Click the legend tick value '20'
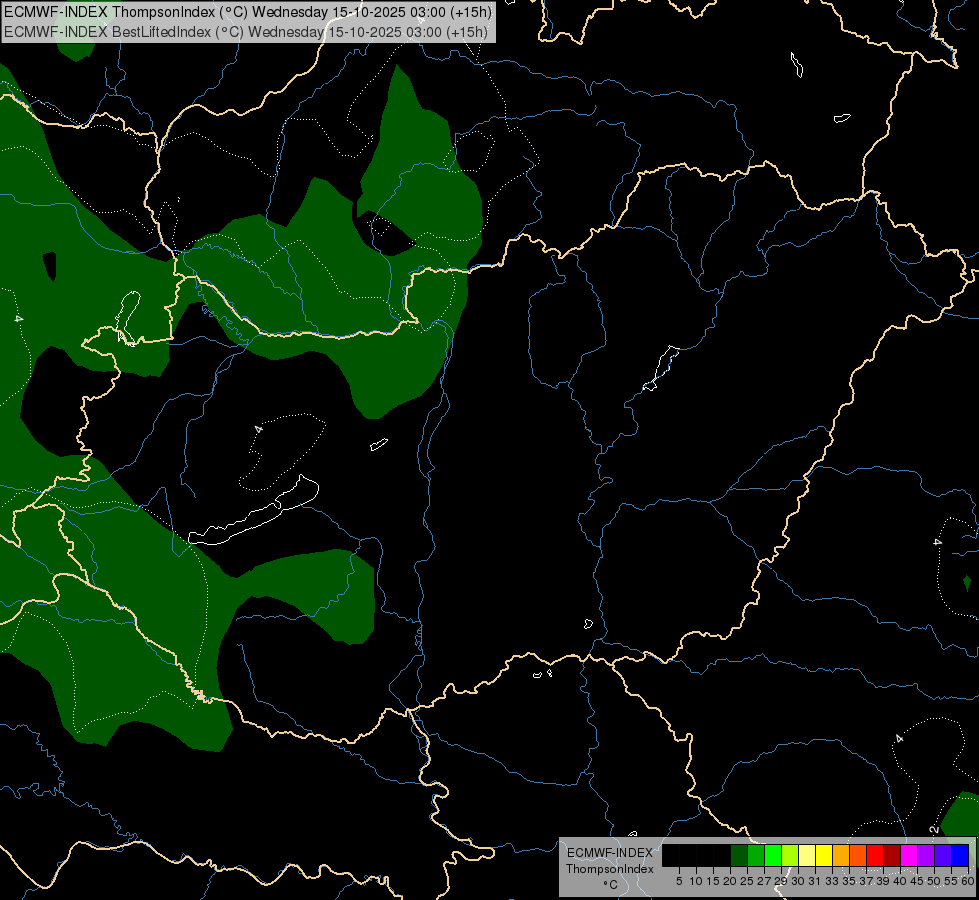This screenshot has height=900, width=979. pyautogui.click(x=730, y=881)
